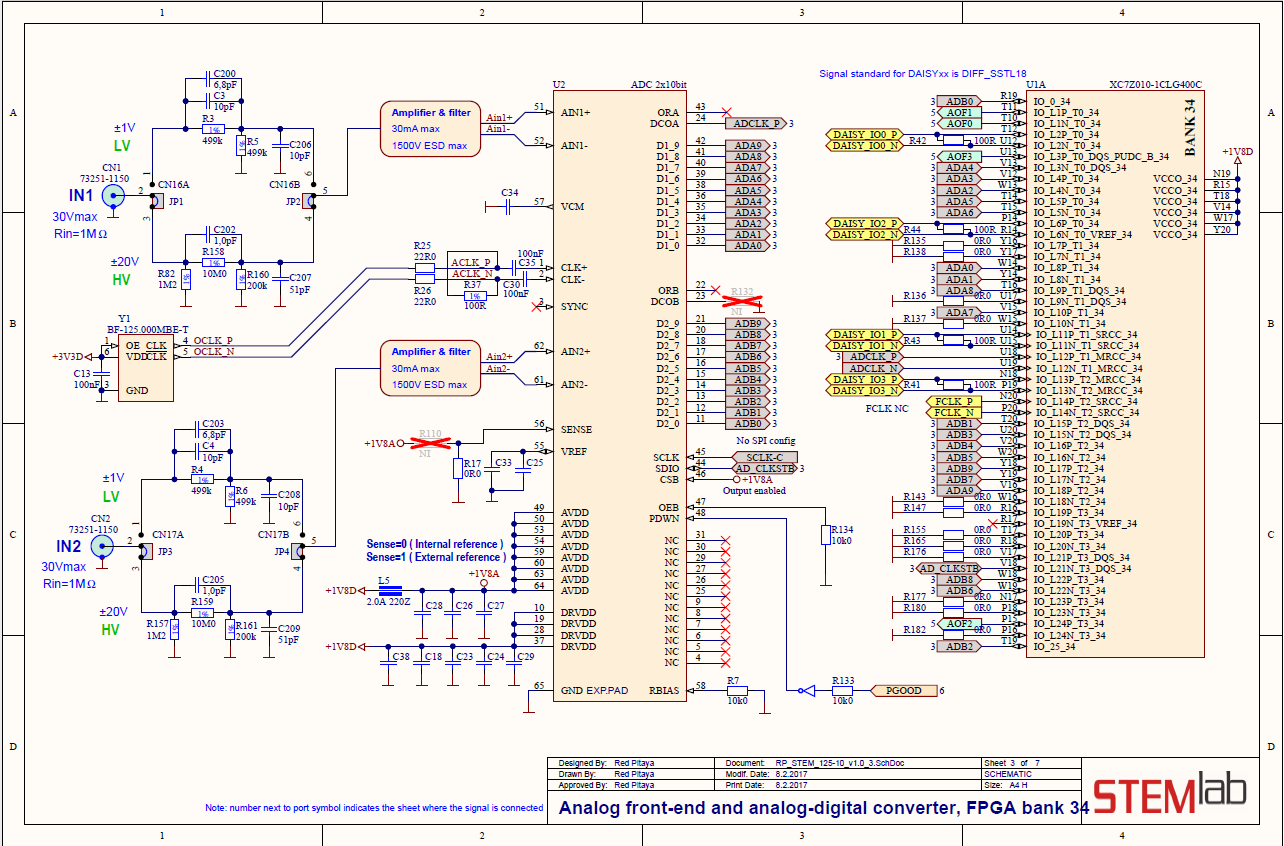Click the C34 capacitor symbol at VCM
This screenshot has height=846, width=1284.
[510, 206]
